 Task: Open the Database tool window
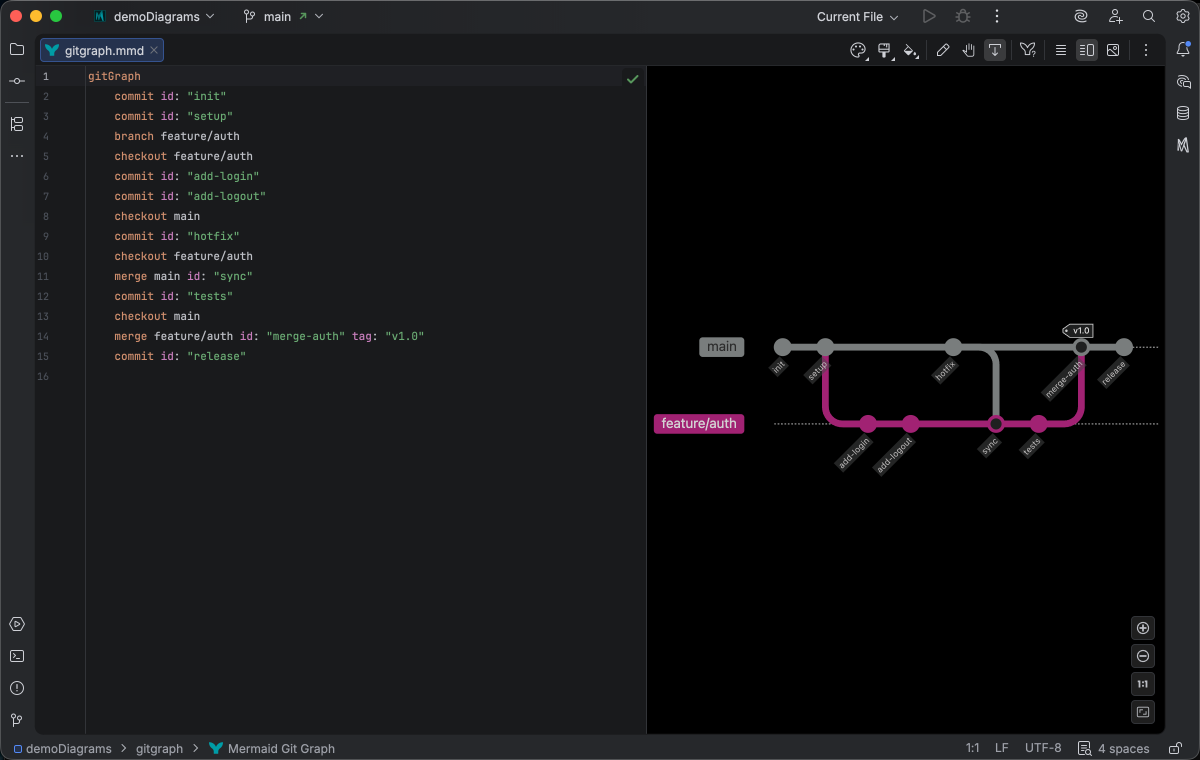click(1183, 113)
